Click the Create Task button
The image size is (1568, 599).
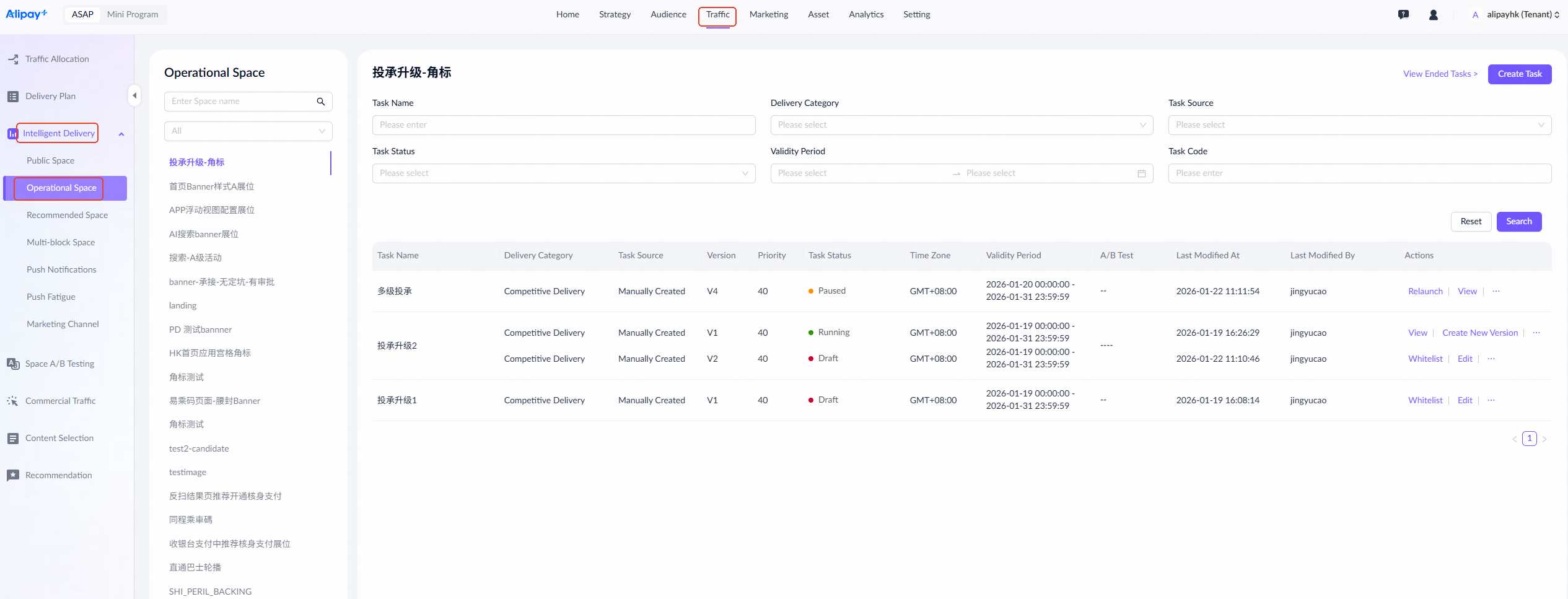tap(1519, 74)
